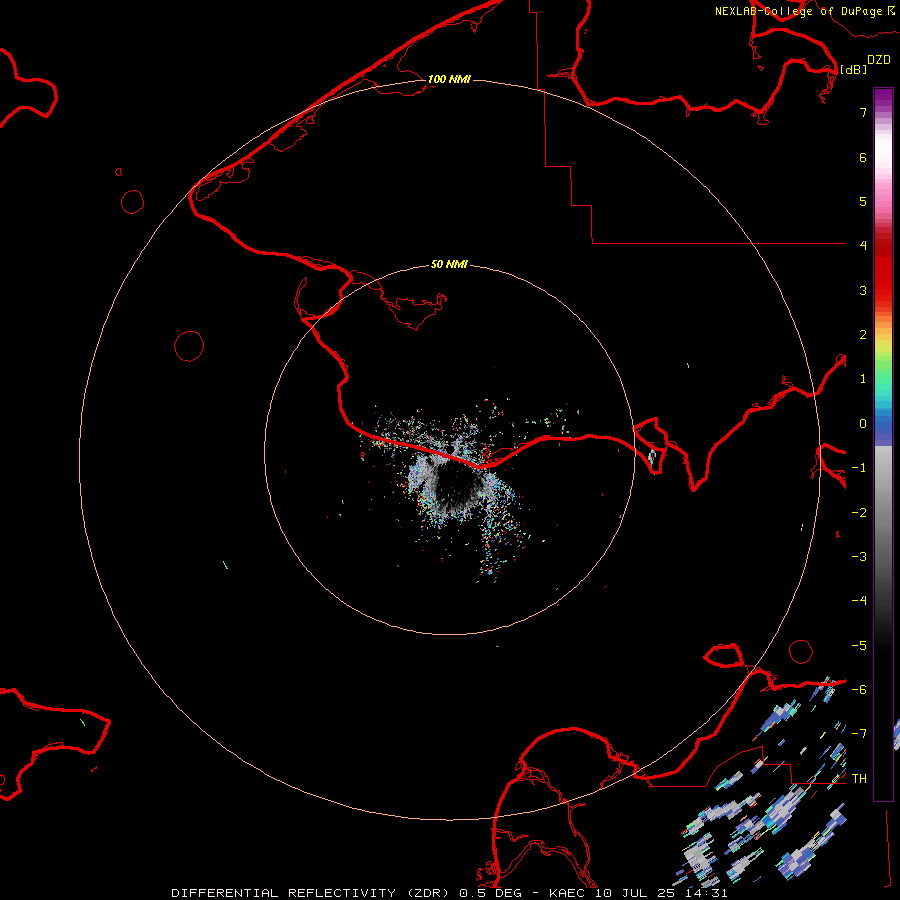Screen dimensions: 900x900
Task: Click the "KAEC 10 JUL 25 14:31" timestamp text
Action: tap(638, 893)
